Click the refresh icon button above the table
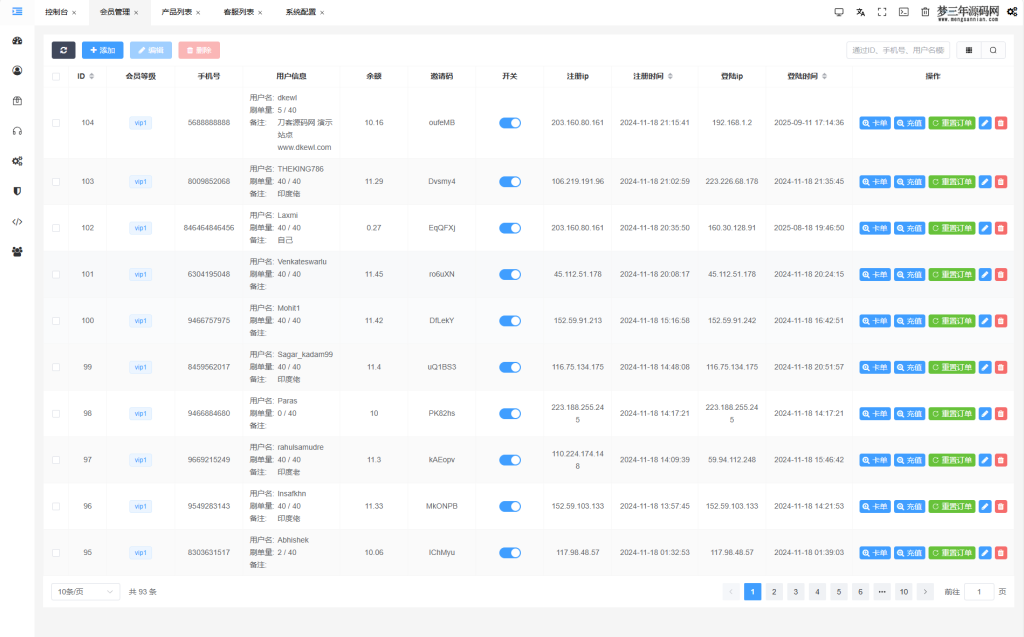The height and width of the screenshot is (637, 1024). pyautogui.click(x=64, y=50)
